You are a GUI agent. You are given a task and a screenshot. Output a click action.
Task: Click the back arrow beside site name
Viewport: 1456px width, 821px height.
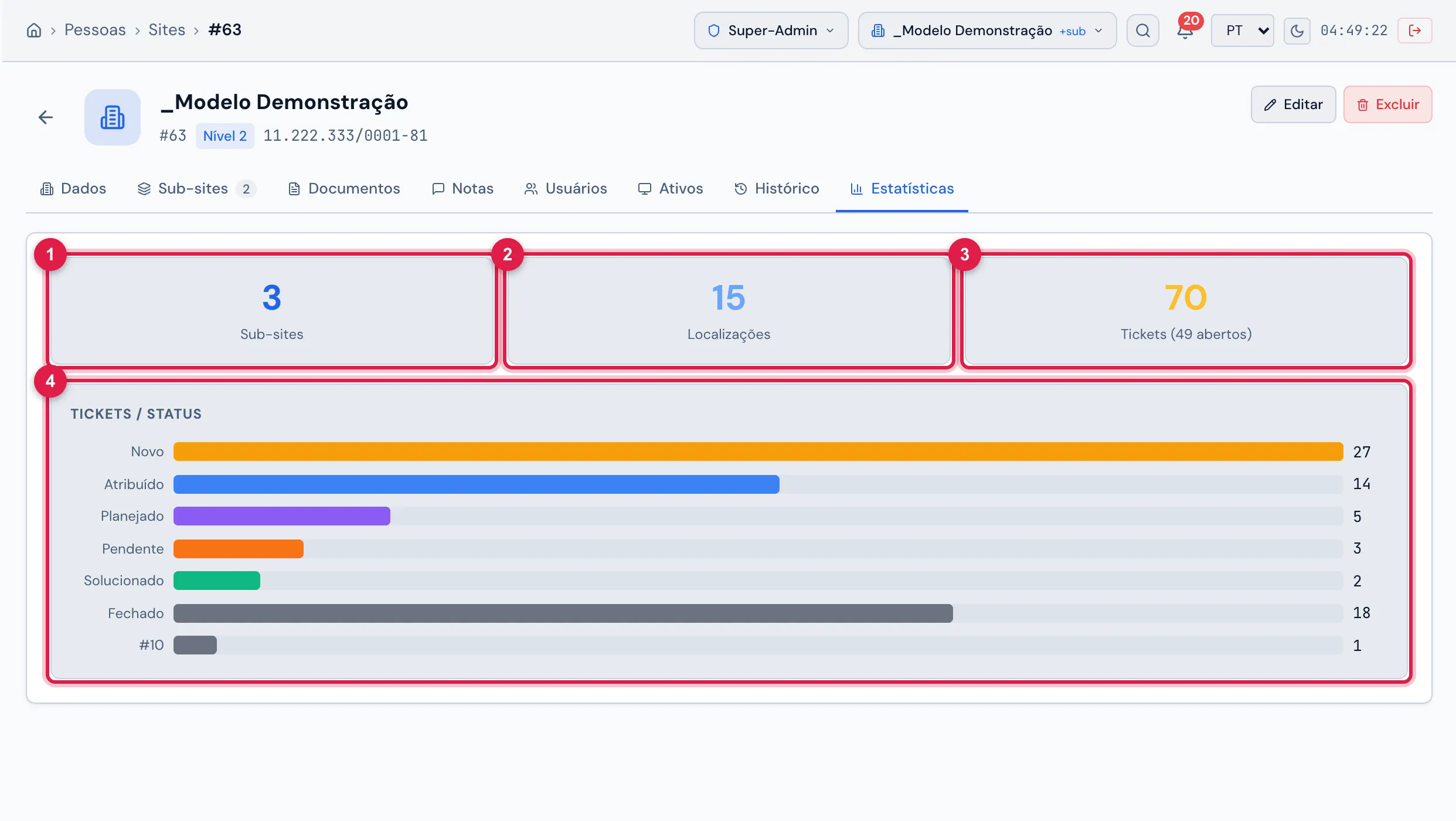click(x=46, y=117)
